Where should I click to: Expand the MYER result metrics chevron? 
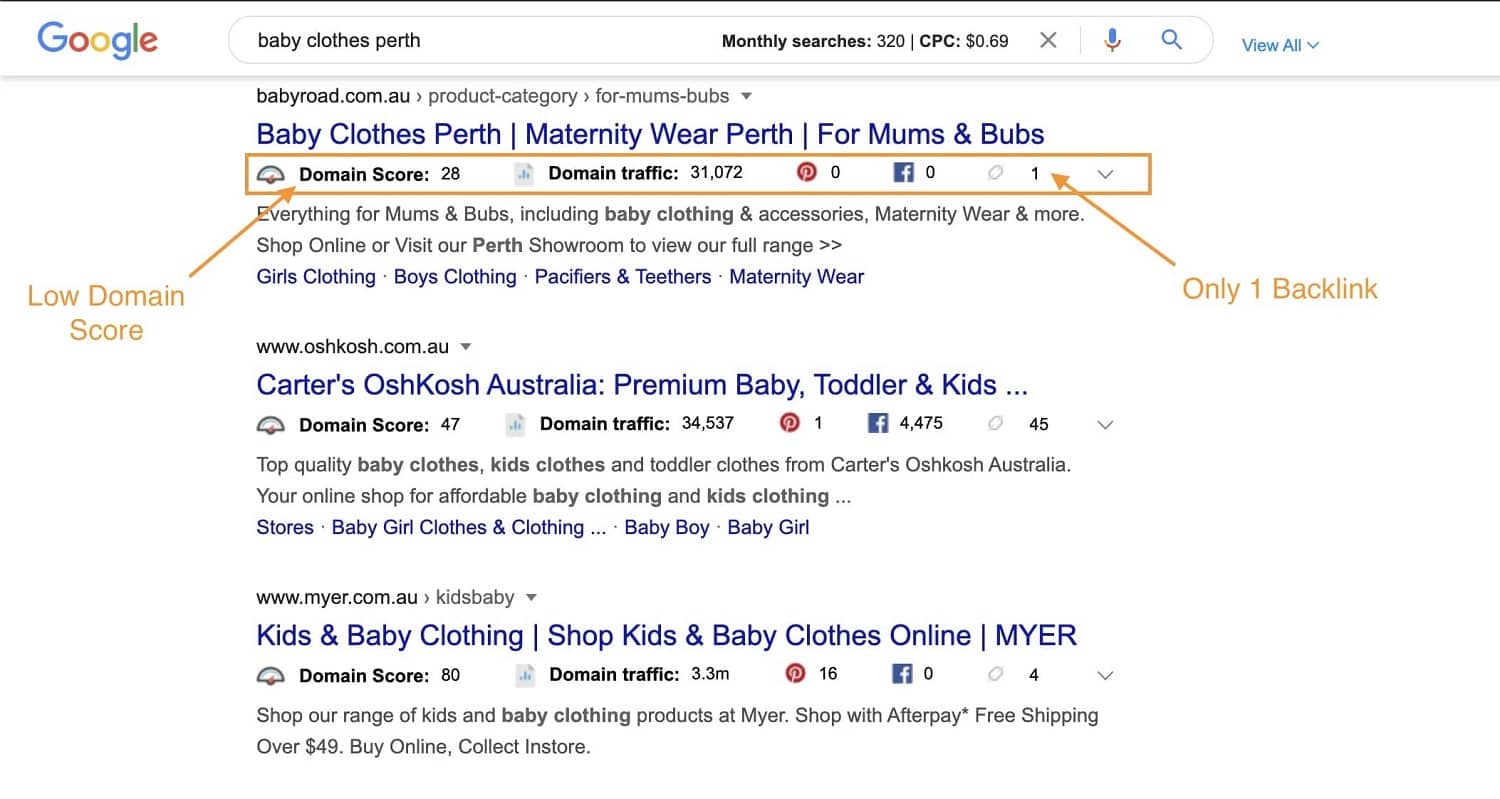(1105, 675)
